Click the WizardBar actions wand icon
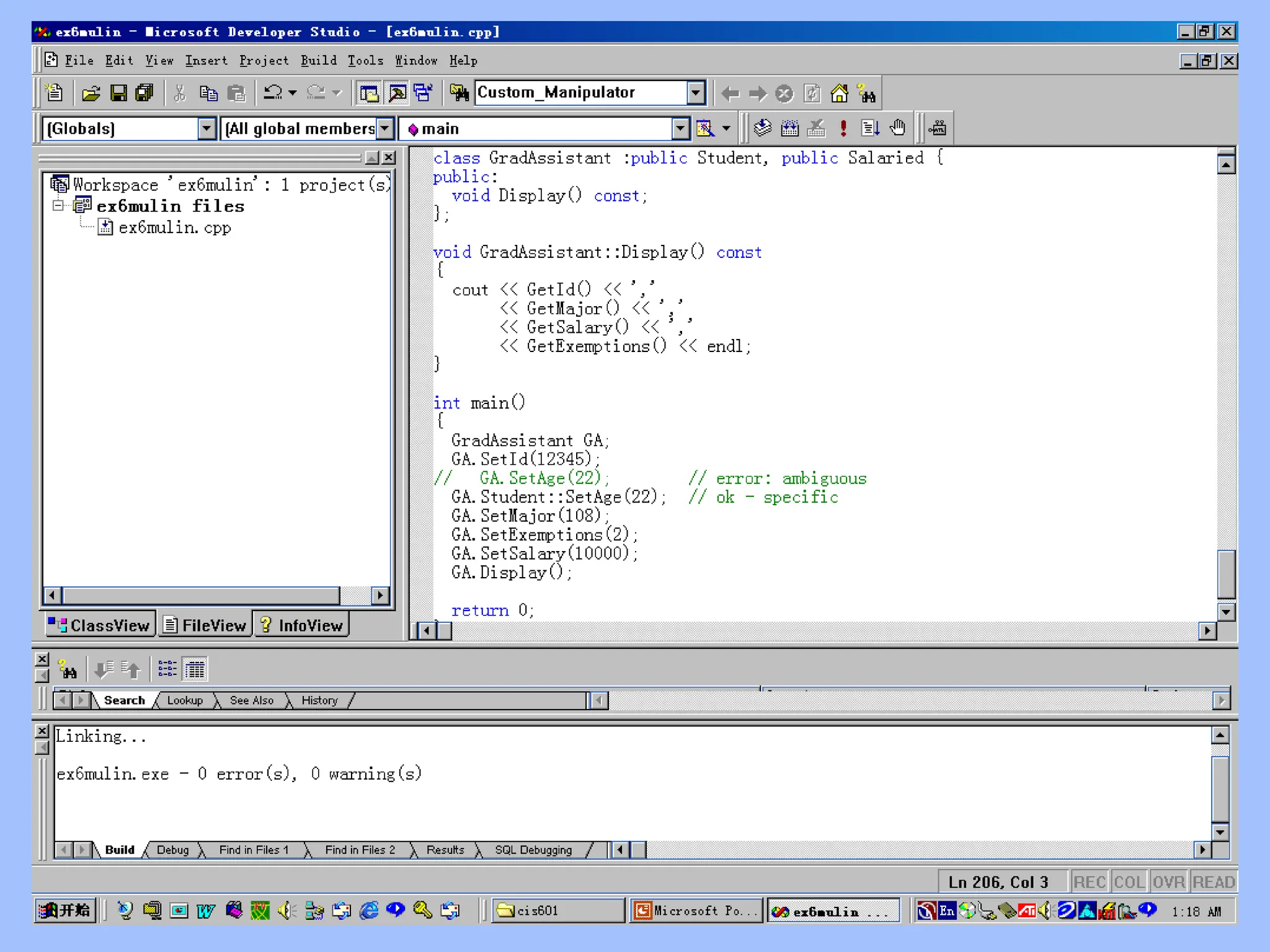 point(705,128)
